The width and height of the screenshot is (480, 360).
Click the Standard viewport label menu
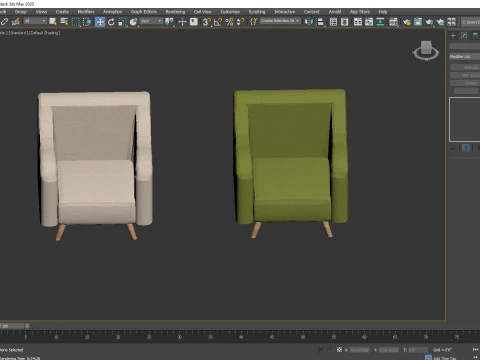[x=18, y=33]
